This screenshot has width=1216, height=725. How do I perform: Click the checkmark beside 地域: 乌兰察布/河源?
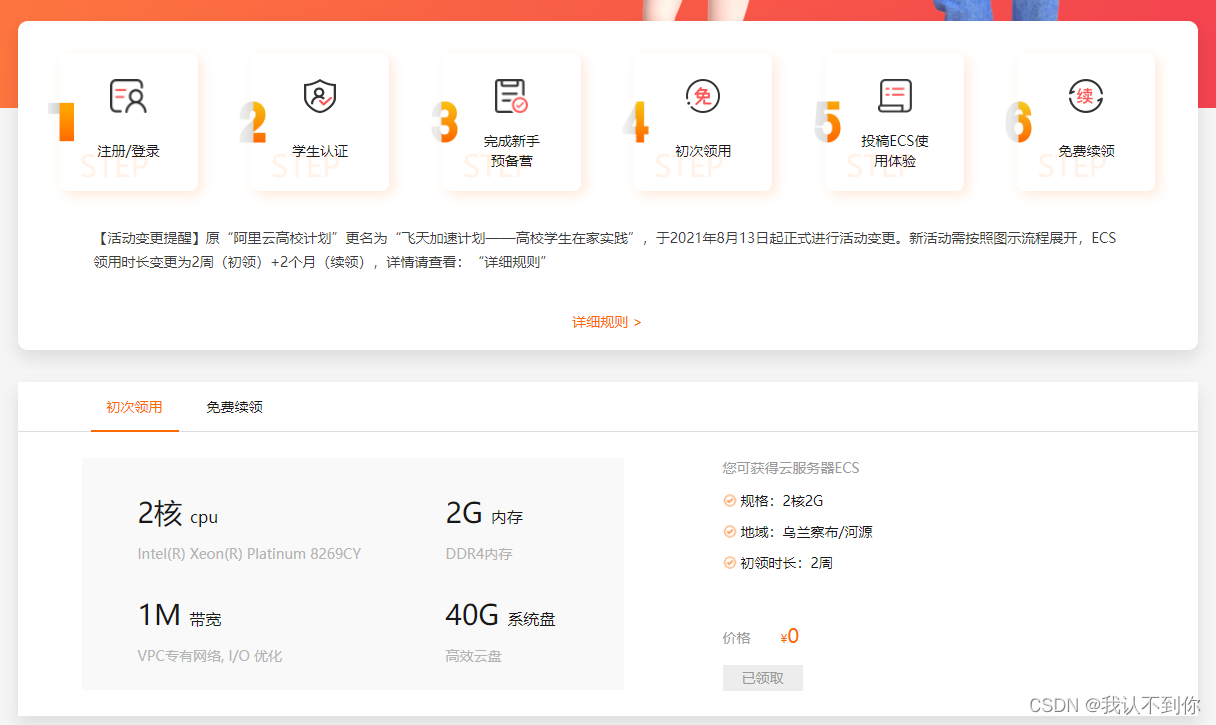pos(729,531)
